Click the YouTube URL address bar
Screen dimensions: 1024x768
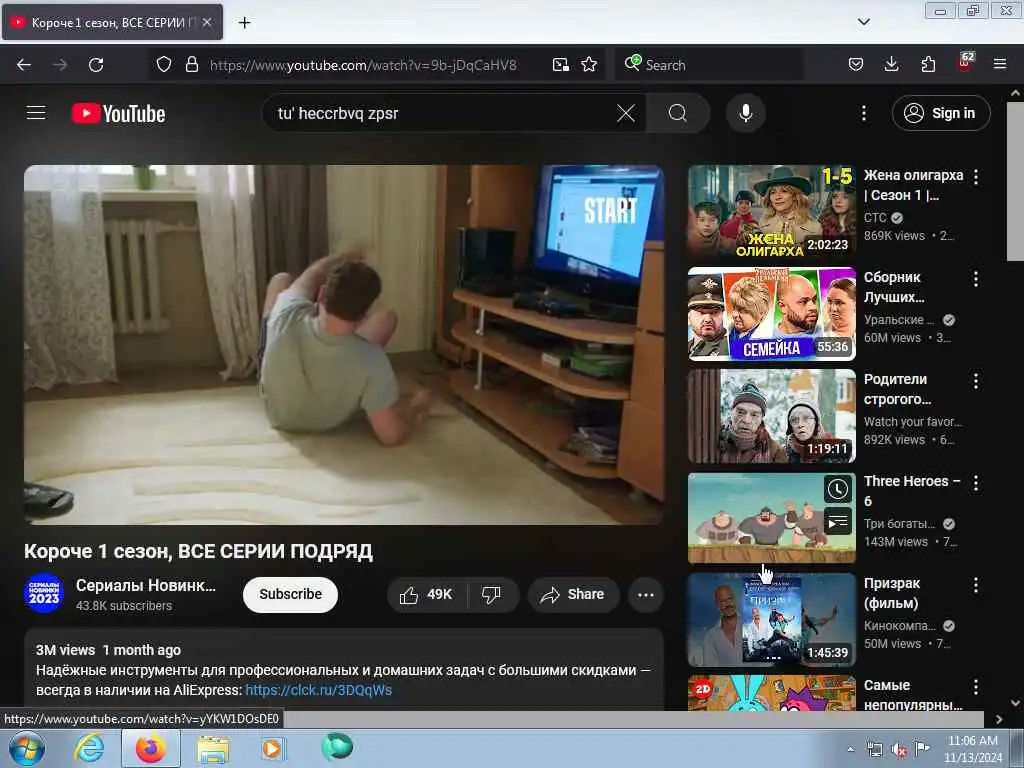pyautogui.click(x=363, y=65)
